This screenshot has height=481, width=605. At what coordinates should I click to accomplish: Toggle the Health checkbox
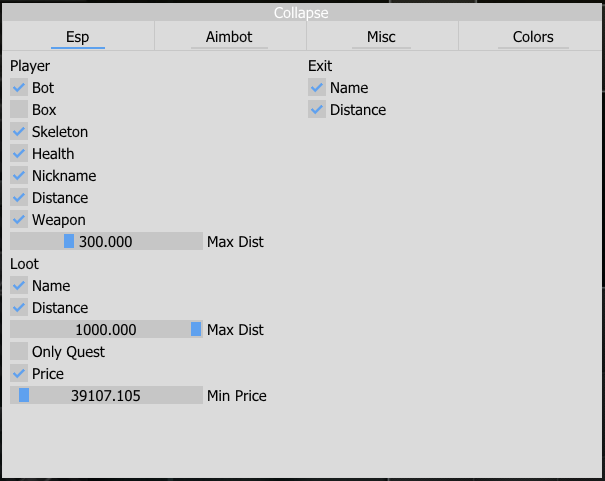[19, 154]
